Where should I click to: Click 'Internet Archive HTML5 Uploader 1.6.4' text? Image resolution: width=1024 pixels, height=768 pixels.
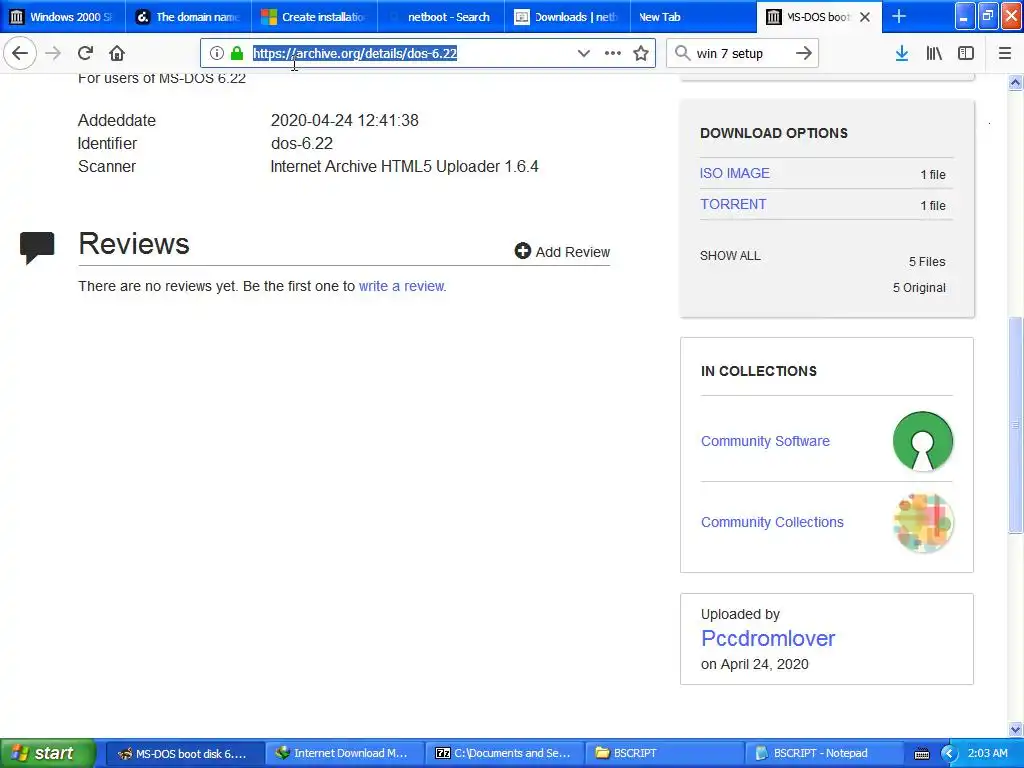[404, 167]
